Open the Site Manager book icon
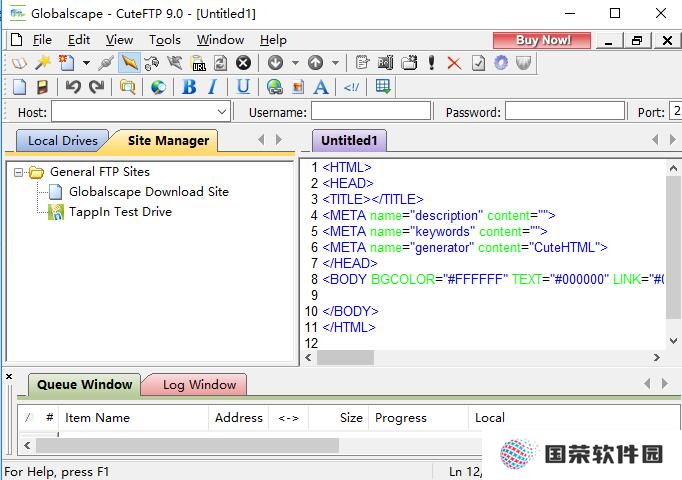 click(19, 63)
